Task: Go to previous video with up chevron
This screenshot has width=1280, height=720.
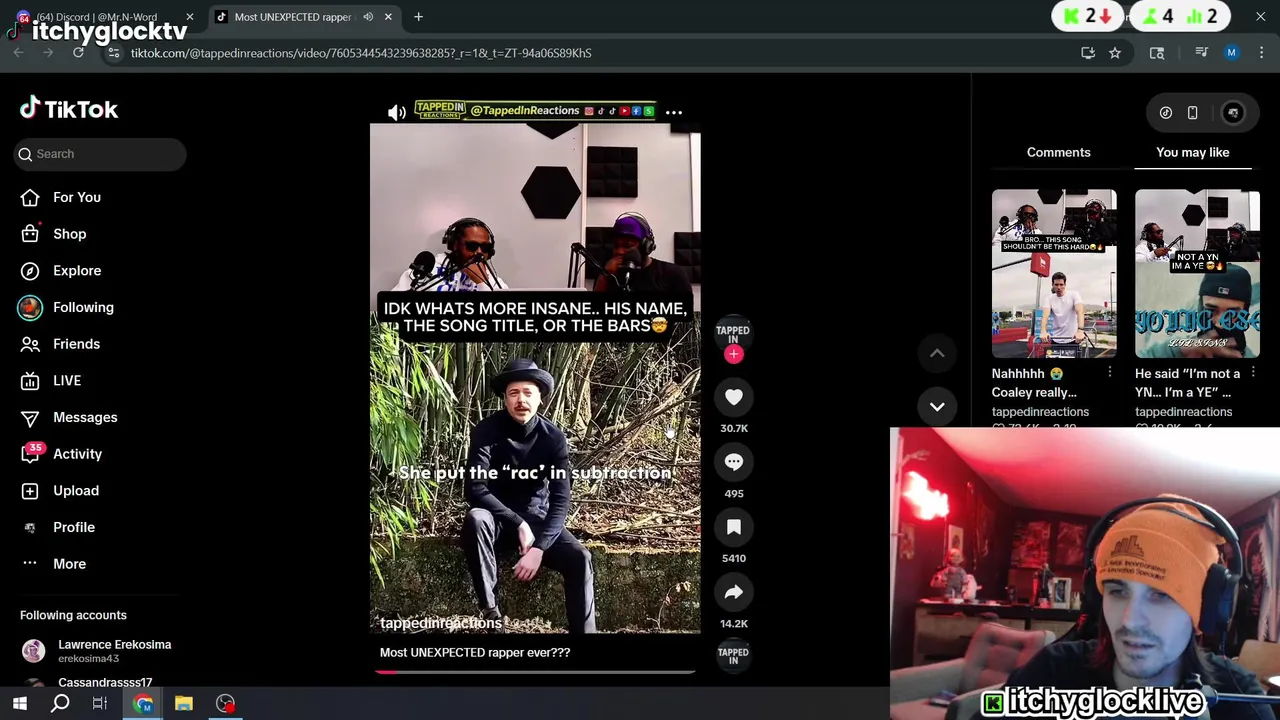Action: tap(937, 353)
